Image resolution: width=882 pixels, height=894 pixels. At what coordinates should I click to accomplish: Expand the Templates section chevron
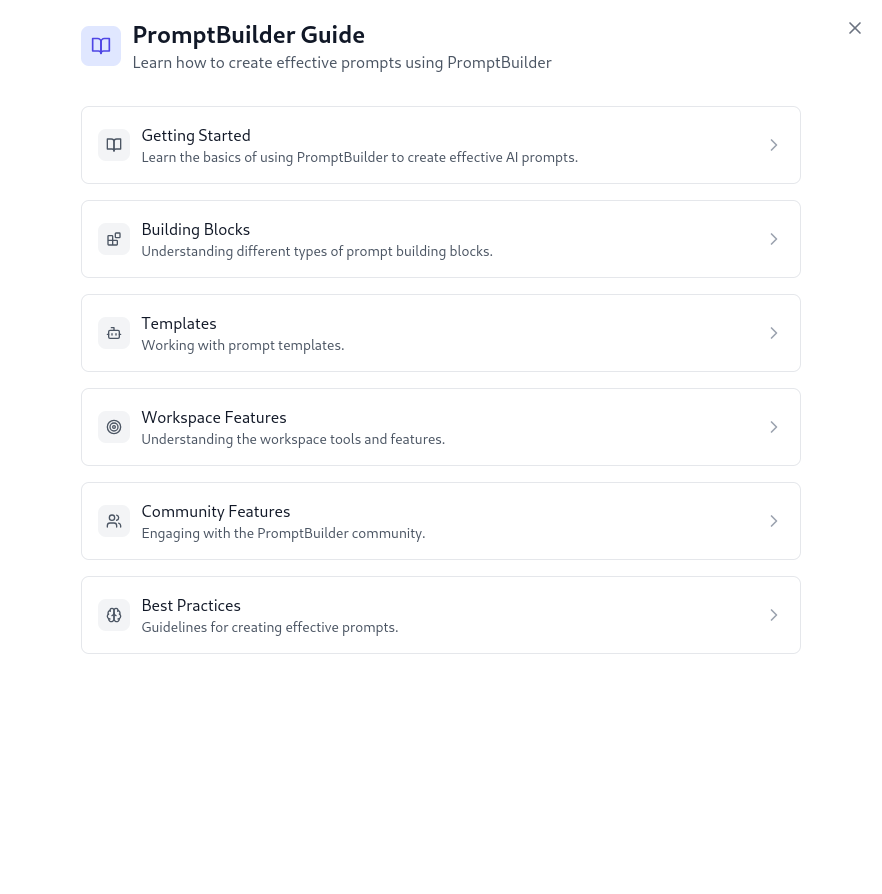(774, 333)
